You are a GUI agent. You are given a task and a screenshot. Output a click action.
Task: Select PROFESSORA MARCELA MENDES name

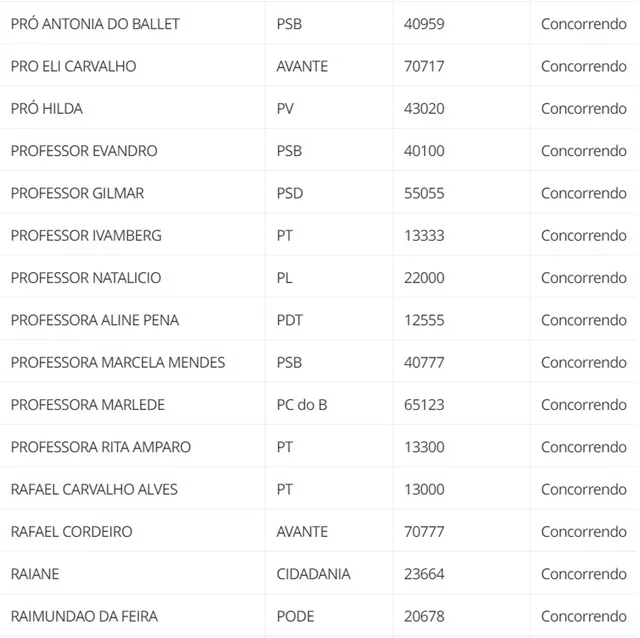[118, 362]
